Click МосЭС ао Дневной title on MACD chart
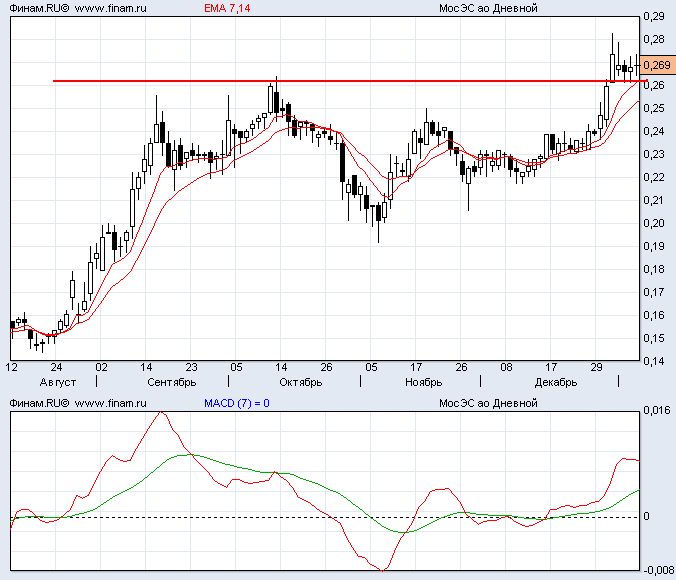Screen dimensions: 676x580 [x=488, y=403]
